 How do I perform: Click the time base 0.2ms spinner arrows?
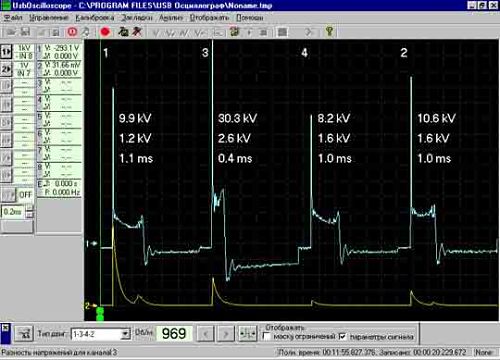pyautogui.click(x=30, y=211)
